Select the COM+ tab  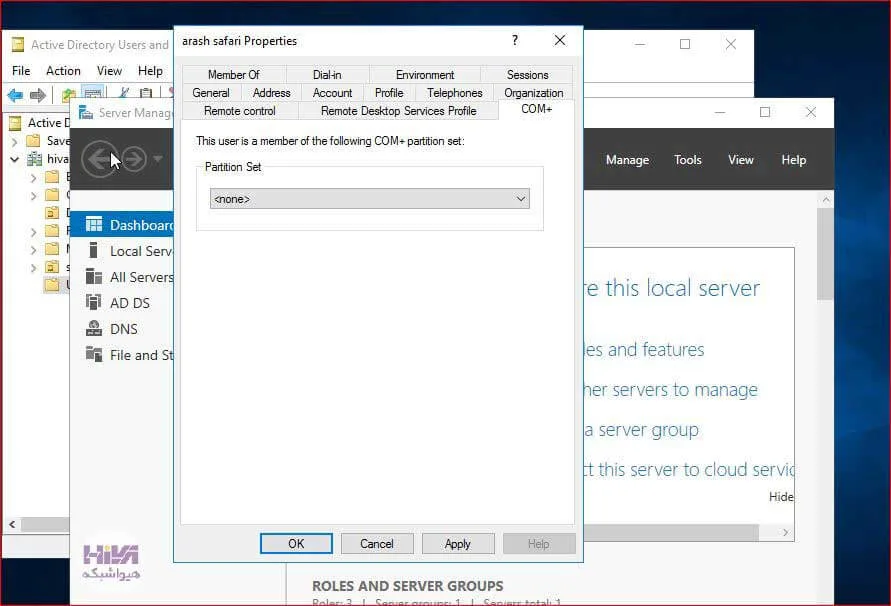click(x=536, y=109)
